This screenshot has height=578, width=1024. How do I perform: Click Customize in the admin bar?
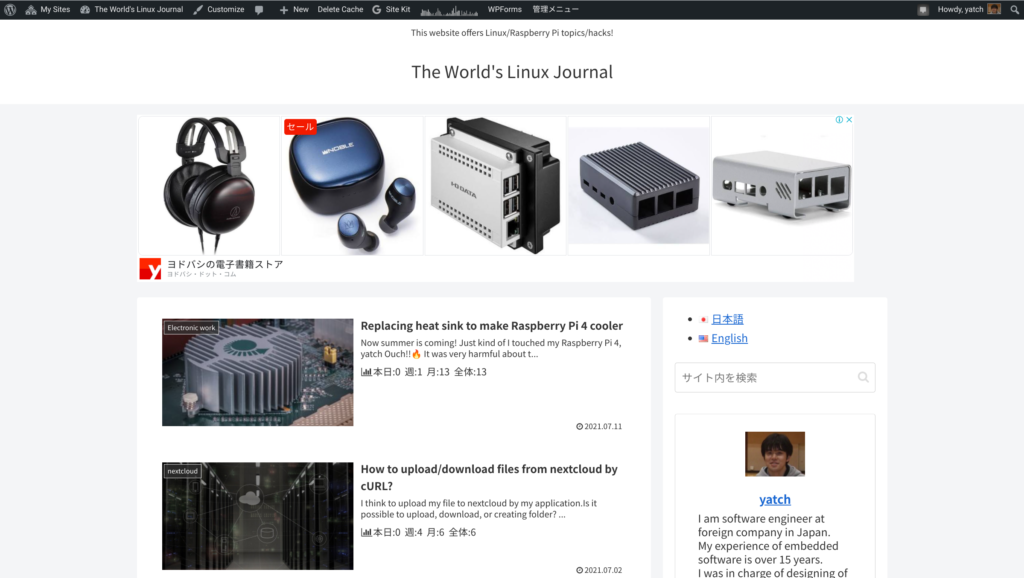[219, 9]
